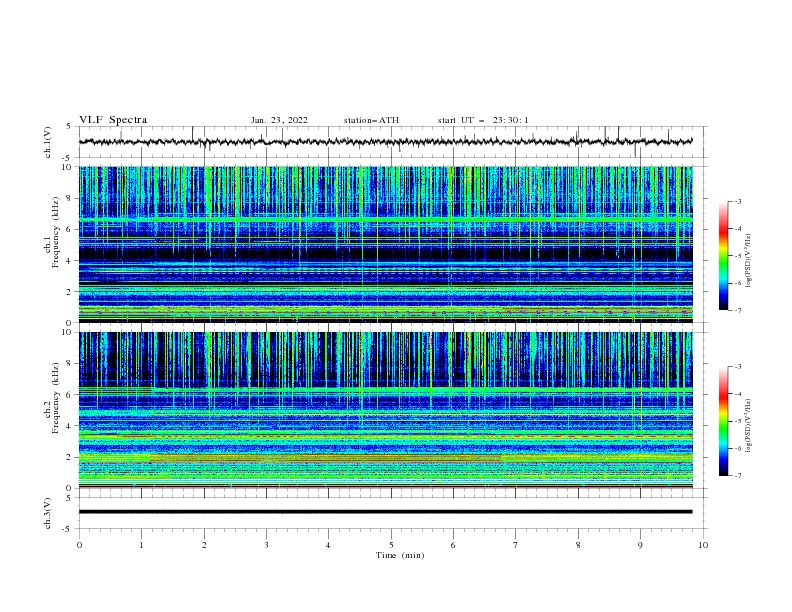Click the "-3" label on ch.1 colorbar
Viewport: 792px width, 612px height.
tap(738, 201)
